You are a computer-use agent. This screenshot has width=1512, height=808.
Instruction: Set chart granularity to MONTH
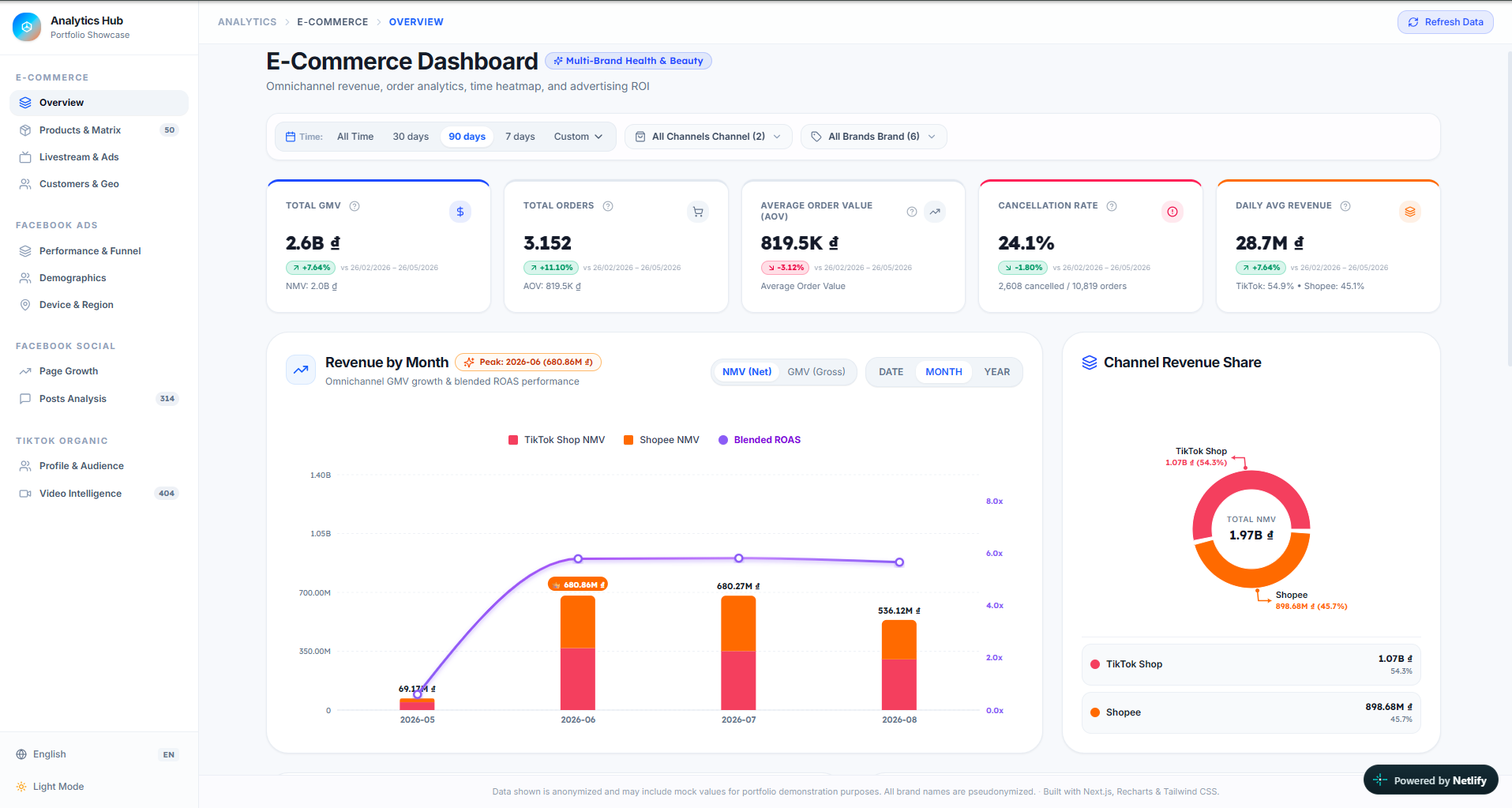click(x=944, y=372)
